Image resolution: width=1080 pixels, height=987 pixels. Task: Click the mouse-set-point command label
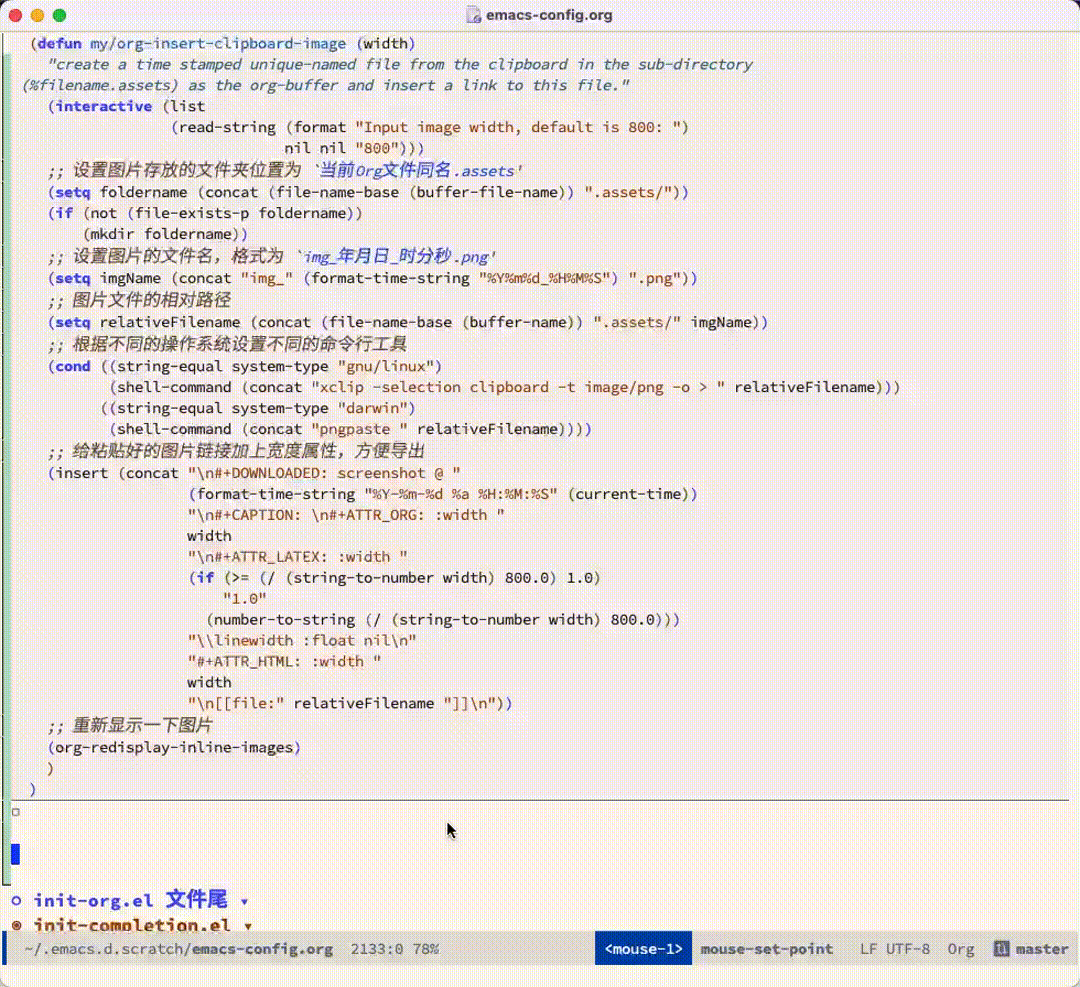[x=767, y=949]
